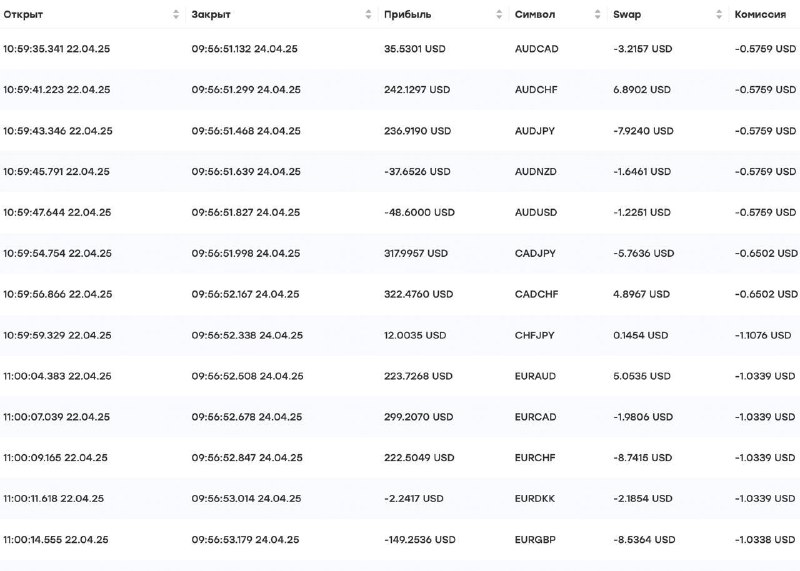Click the EURDKK symbol cell
This screenshot has height=571, width=800.
tap(534, 499)
